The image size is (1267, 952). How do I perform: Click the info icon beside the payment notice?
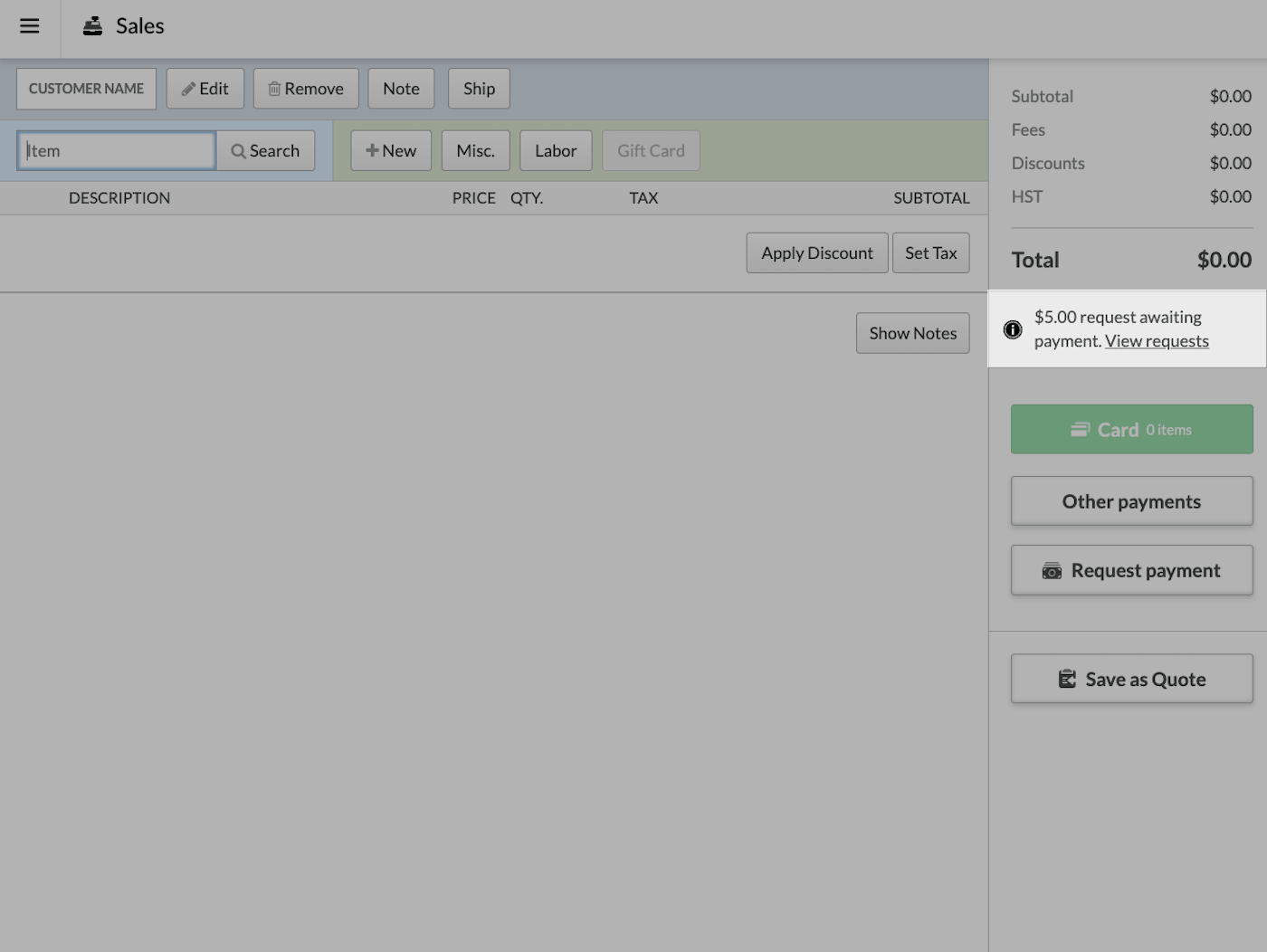pyautogui.click(x=1012, y=329)
